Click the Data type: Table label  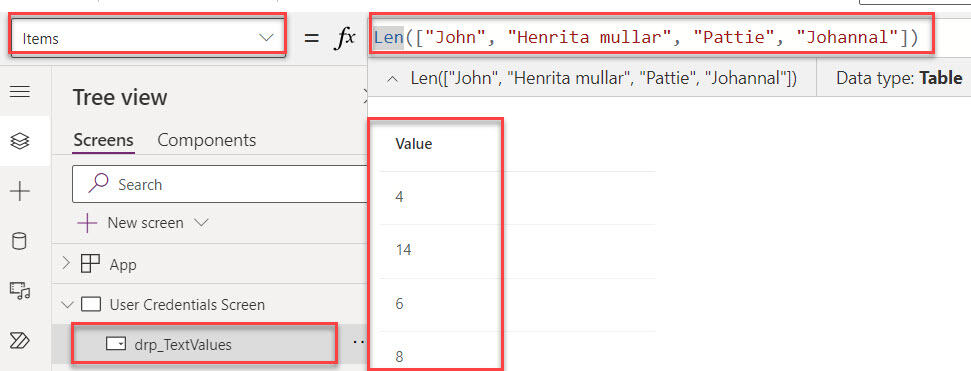(899, 79)
